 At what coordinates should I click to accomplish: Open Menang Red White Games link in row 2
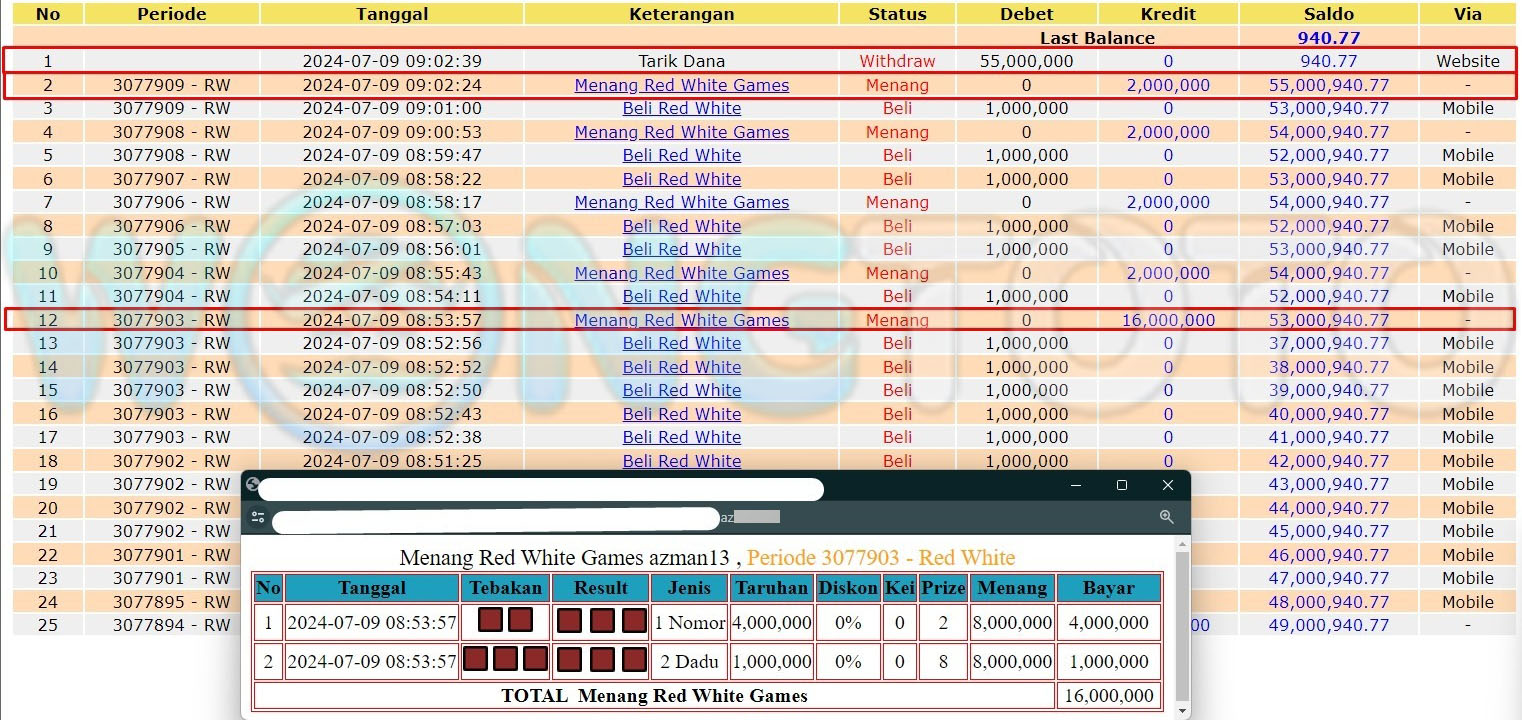coord(681,86)
